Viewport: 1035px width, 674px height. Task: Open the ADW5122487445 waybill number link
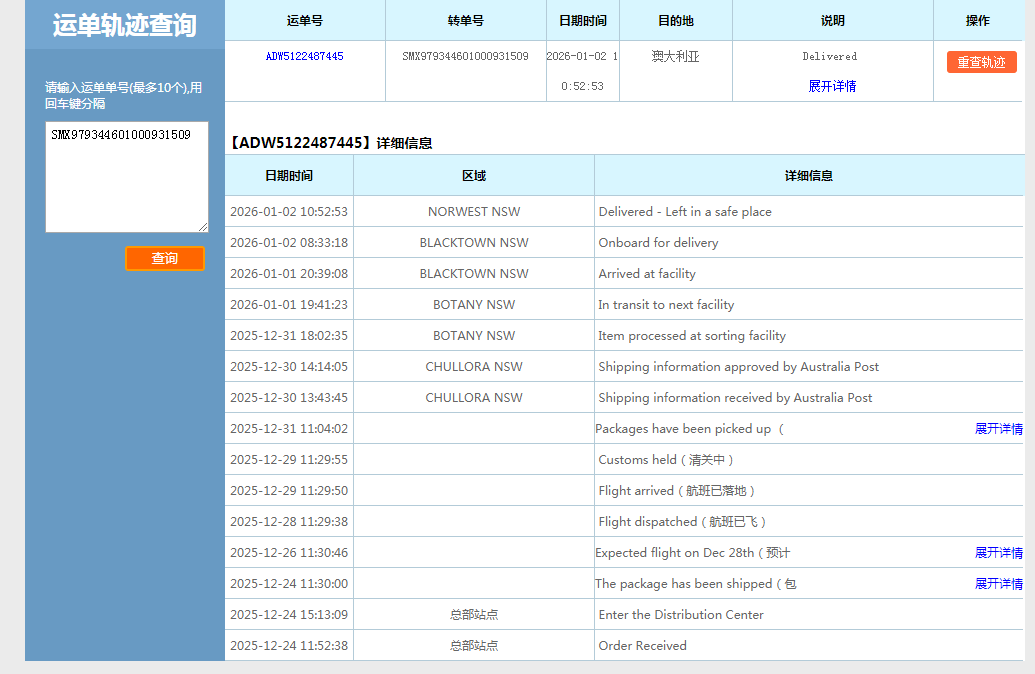[x=304, y=57]
